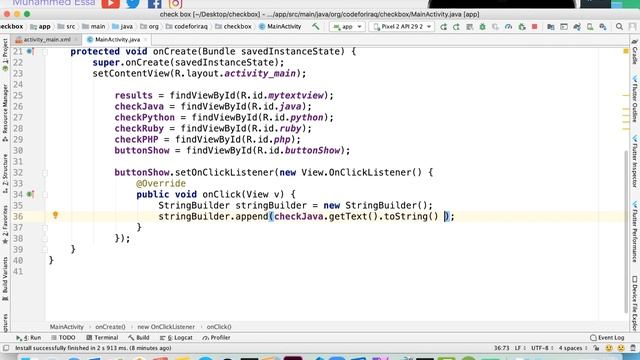
Task: Toggle the Flutter Outline panel
Action: click(x=635, y=98)
